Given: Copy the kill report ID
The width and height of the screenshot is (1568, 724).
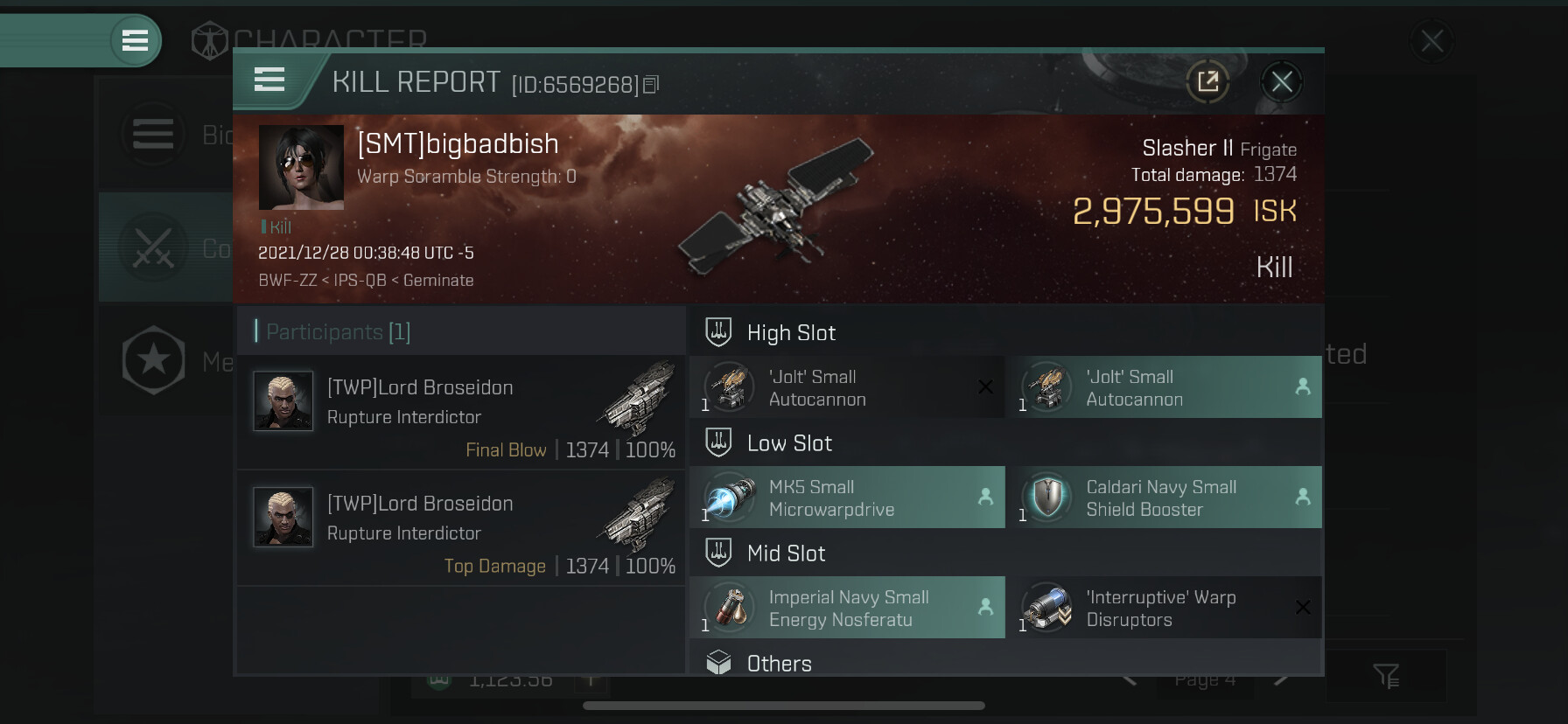Looking at the screenshot, I should point(651,85).
